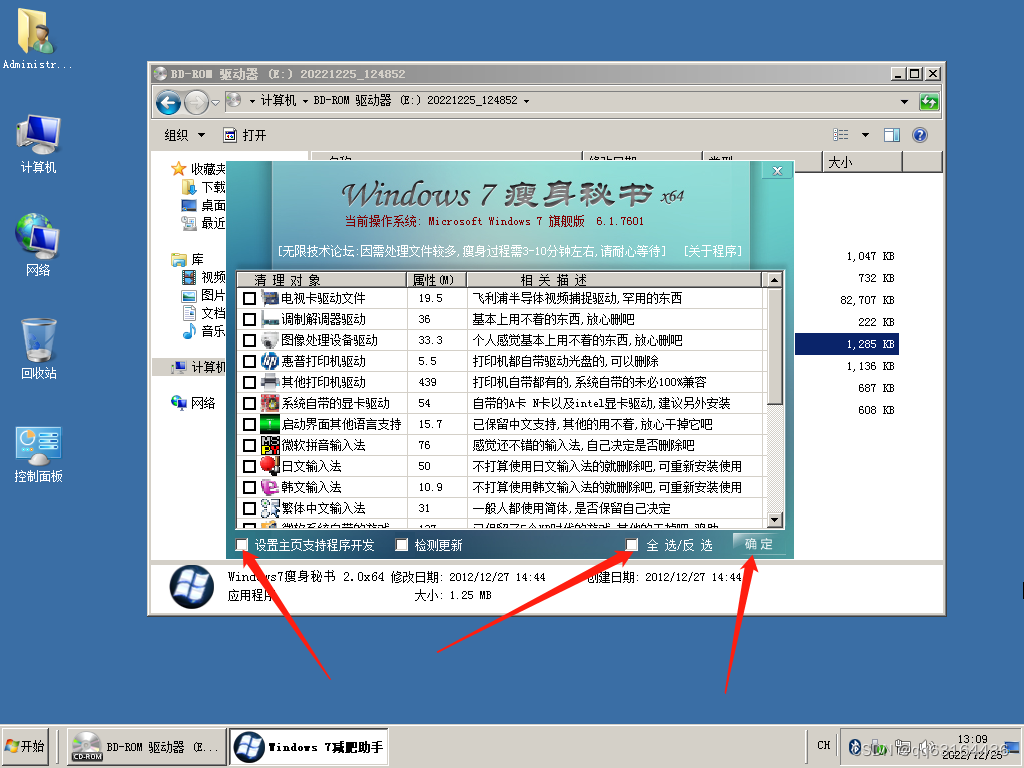Open the 计算机 desktop icon
The image size is (1024, 768).
pyautogui.click(x=39, y=144)
